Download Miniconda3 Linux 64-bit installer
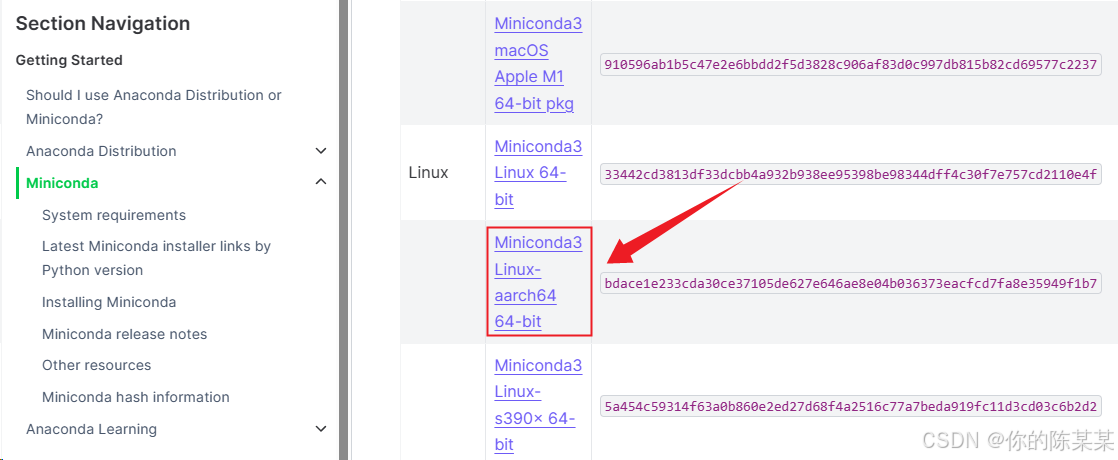 (x=538, y=173)
